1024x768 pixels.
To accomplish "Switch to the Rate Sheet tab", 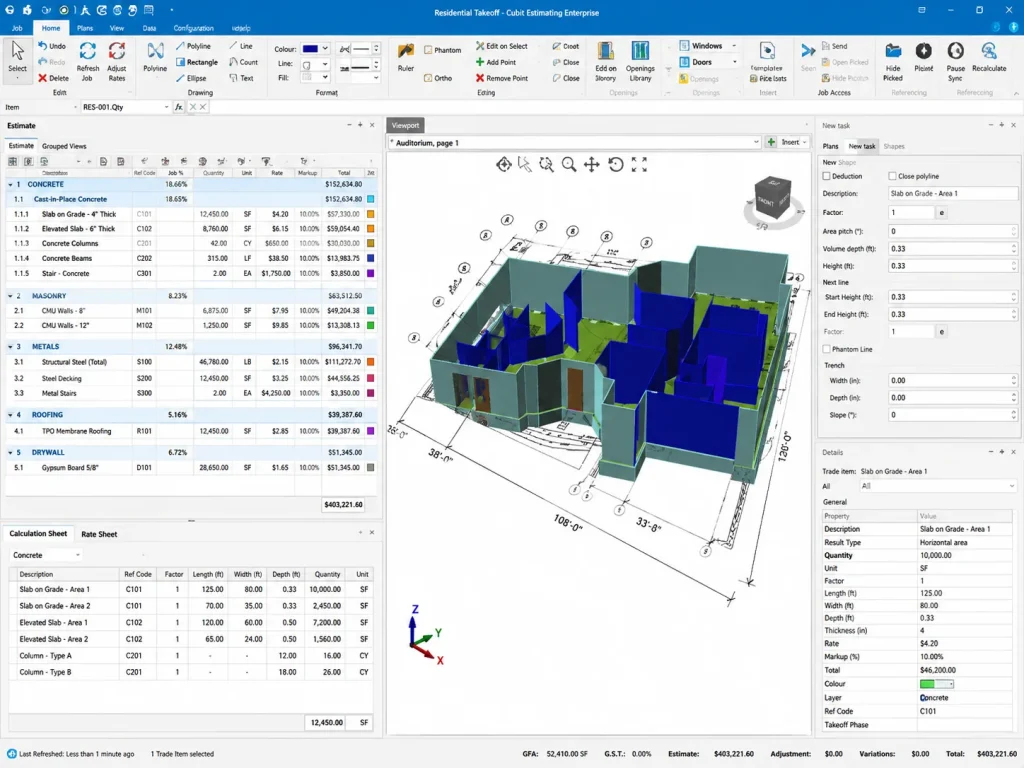I will (x=99, y=534).
